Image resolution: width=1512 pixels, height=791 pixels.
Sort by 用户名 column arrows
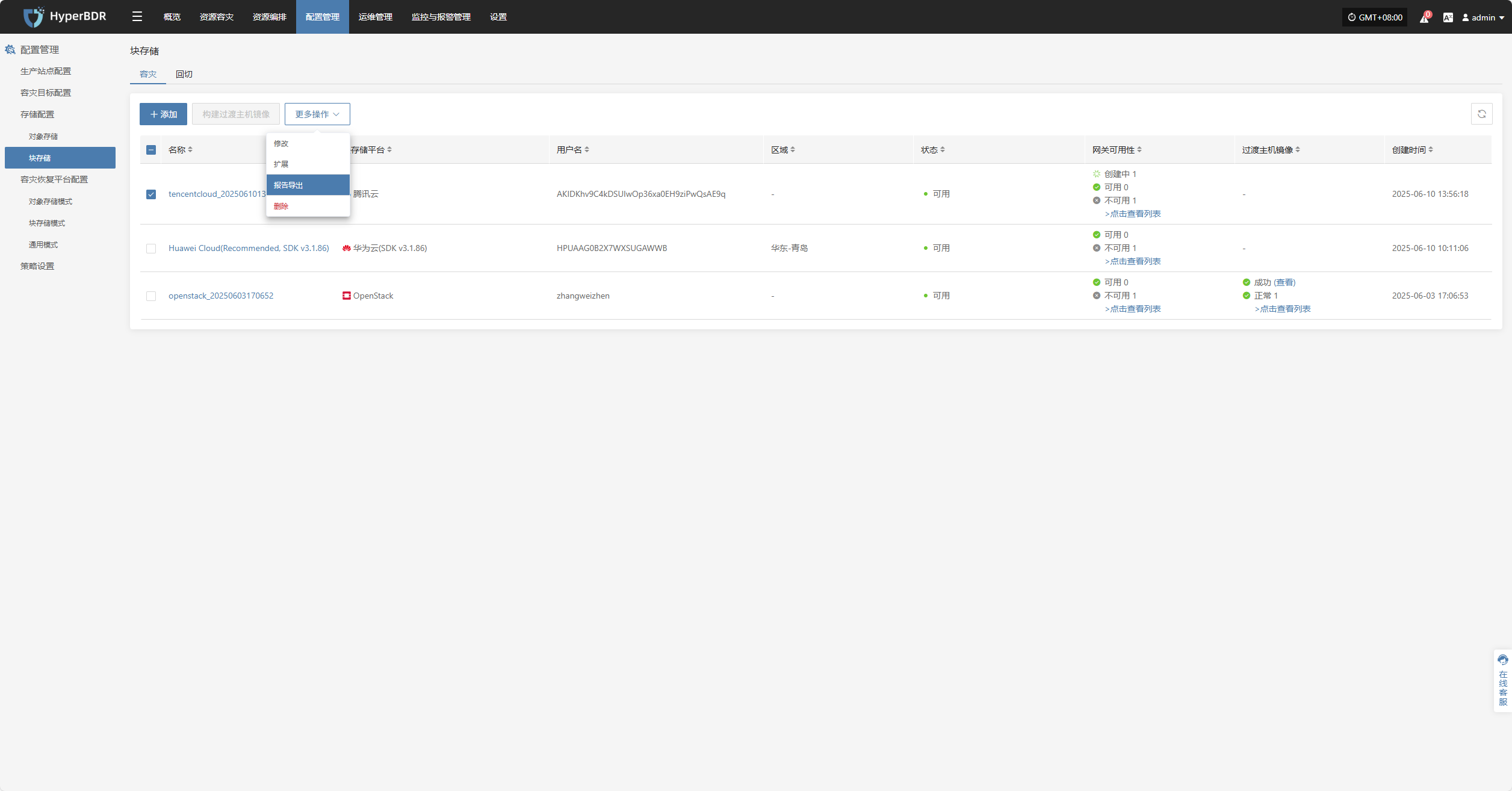click(x=587, y=150)
